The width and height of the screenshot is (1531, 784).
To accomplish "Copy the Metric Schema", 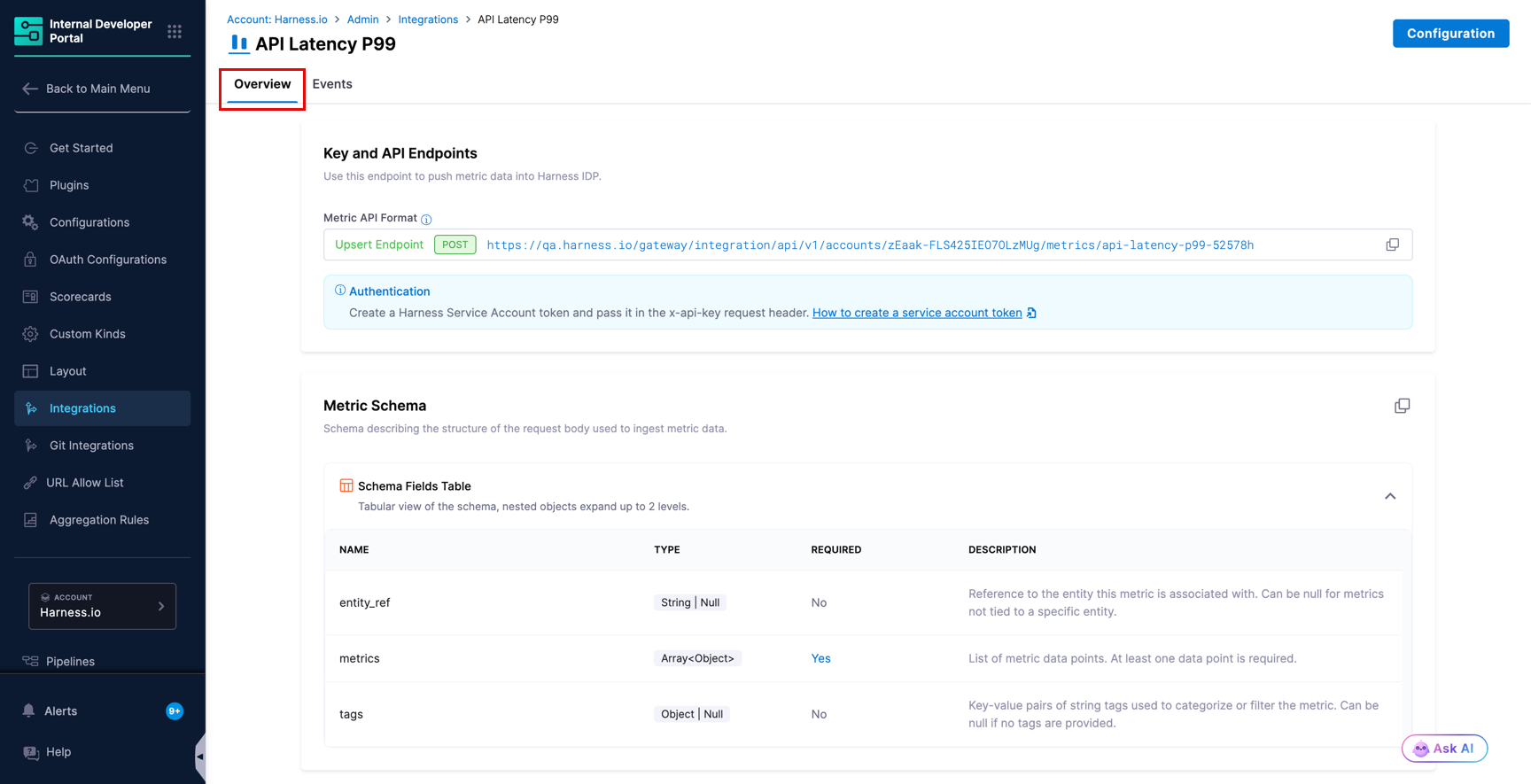I will [x=1402, y=406].
